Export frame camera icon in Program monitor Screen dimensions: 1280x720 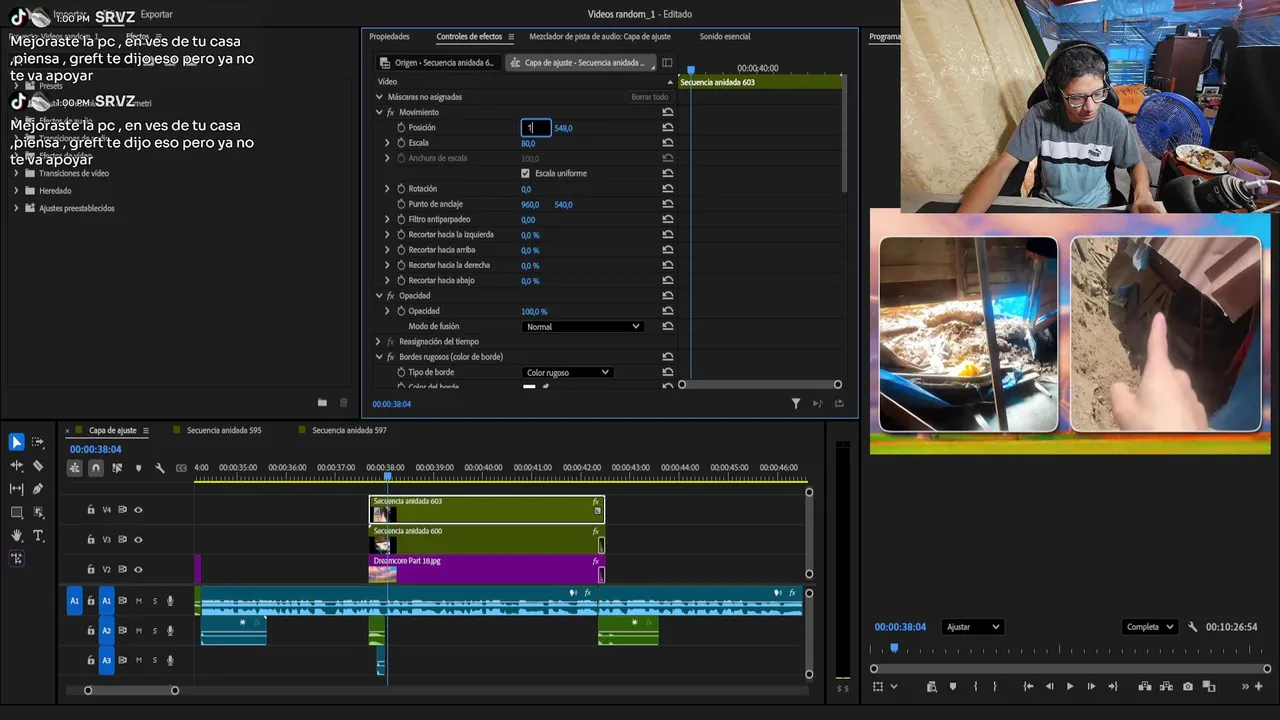[1187, 687]
